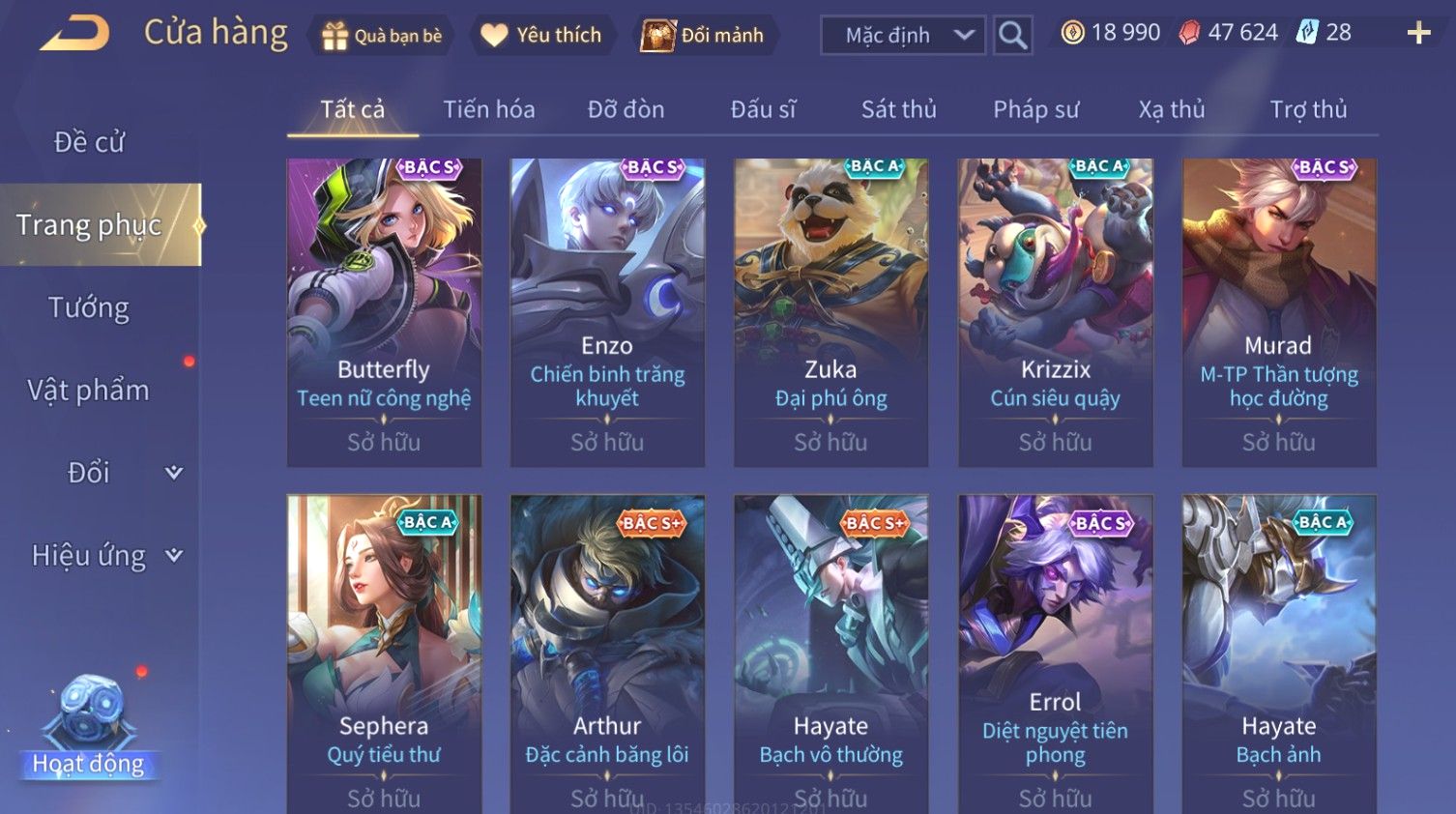Go back using the return arrow icon
The image size is (1456, 814).
click(x=74, y=34)
